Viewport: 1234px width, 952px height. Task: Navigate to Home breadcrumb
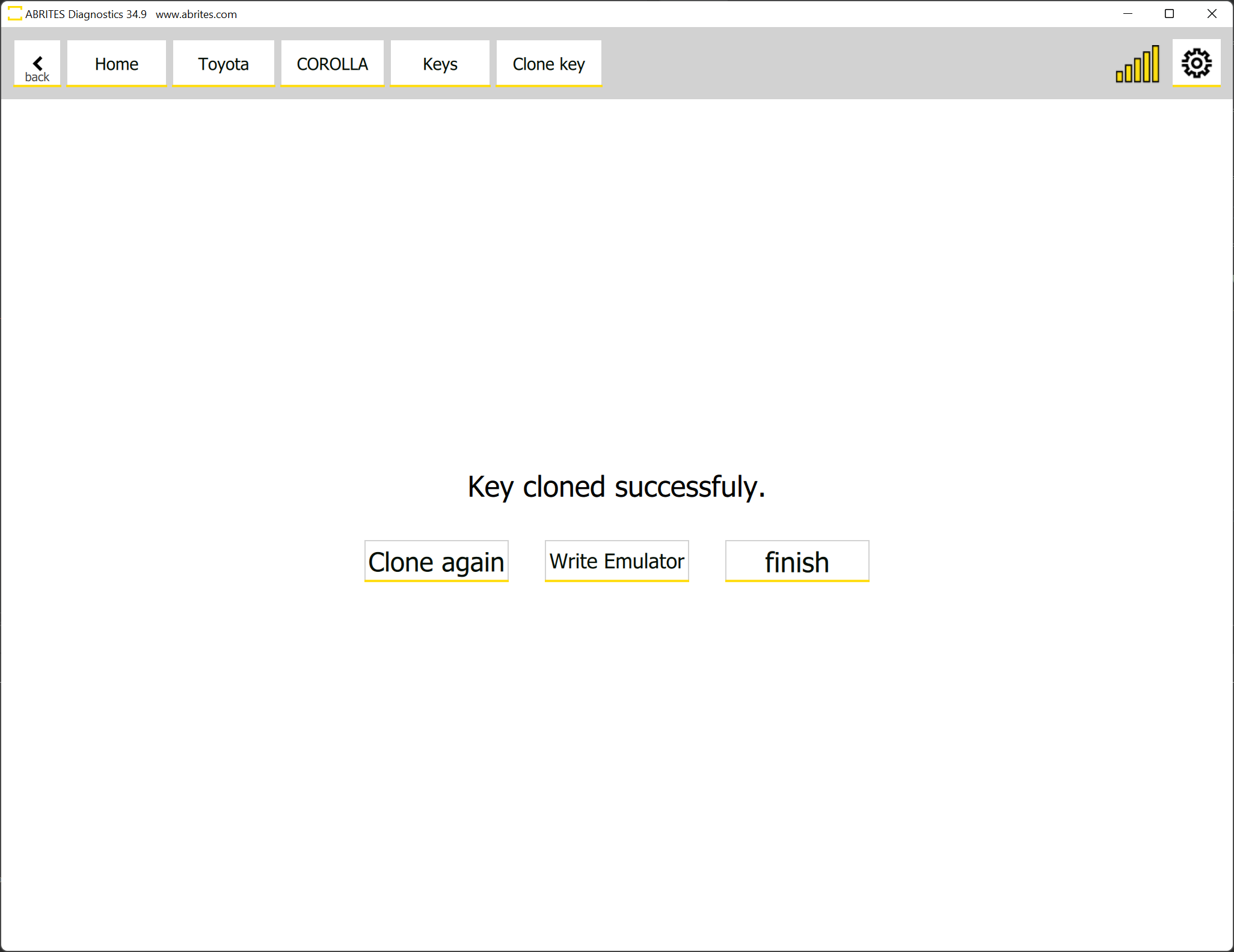tap(117, 64)
